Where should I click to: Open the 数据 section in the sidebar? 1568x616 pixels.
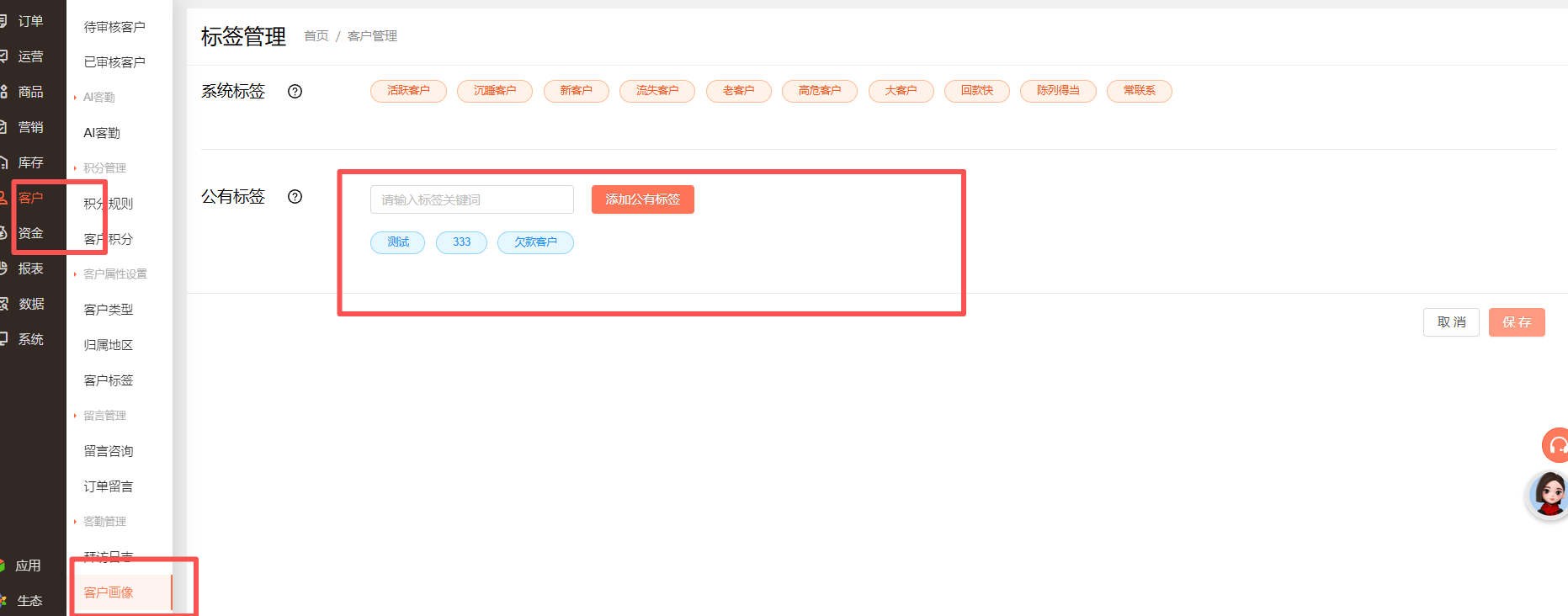click(x=30, y=304)
